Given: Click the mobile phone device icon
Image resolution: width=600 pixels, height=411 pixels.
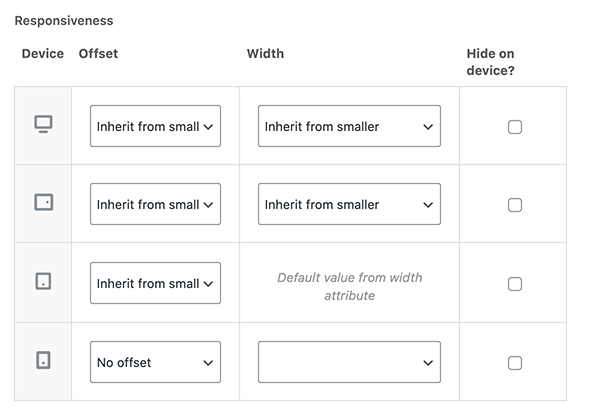Looking at the screenshot, I should tap(43, 360).
